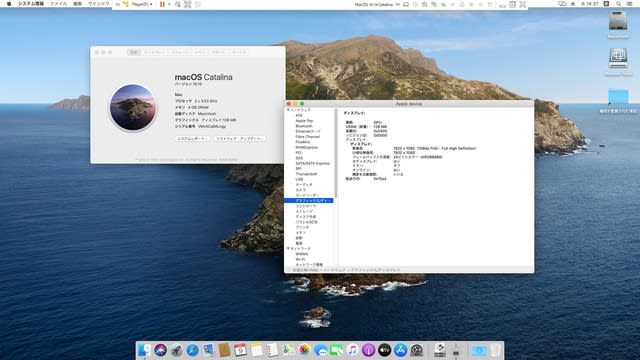The width and height of the screenshot is (640, 360).
Task: Open the システム情報 menu
Action: point(31,4)
